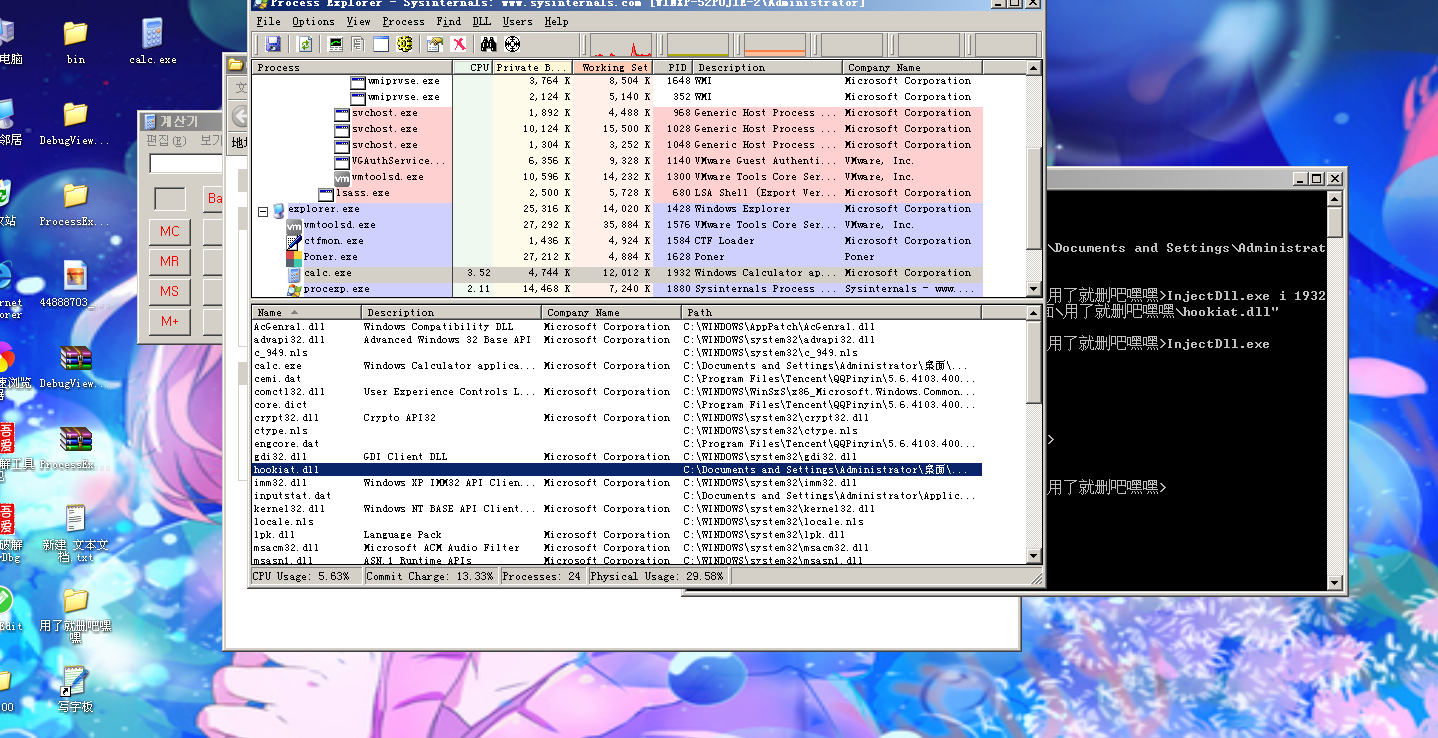Sort by the Working Set column header
Viewport: 1438px width, 738px height.
pos(613,68)
